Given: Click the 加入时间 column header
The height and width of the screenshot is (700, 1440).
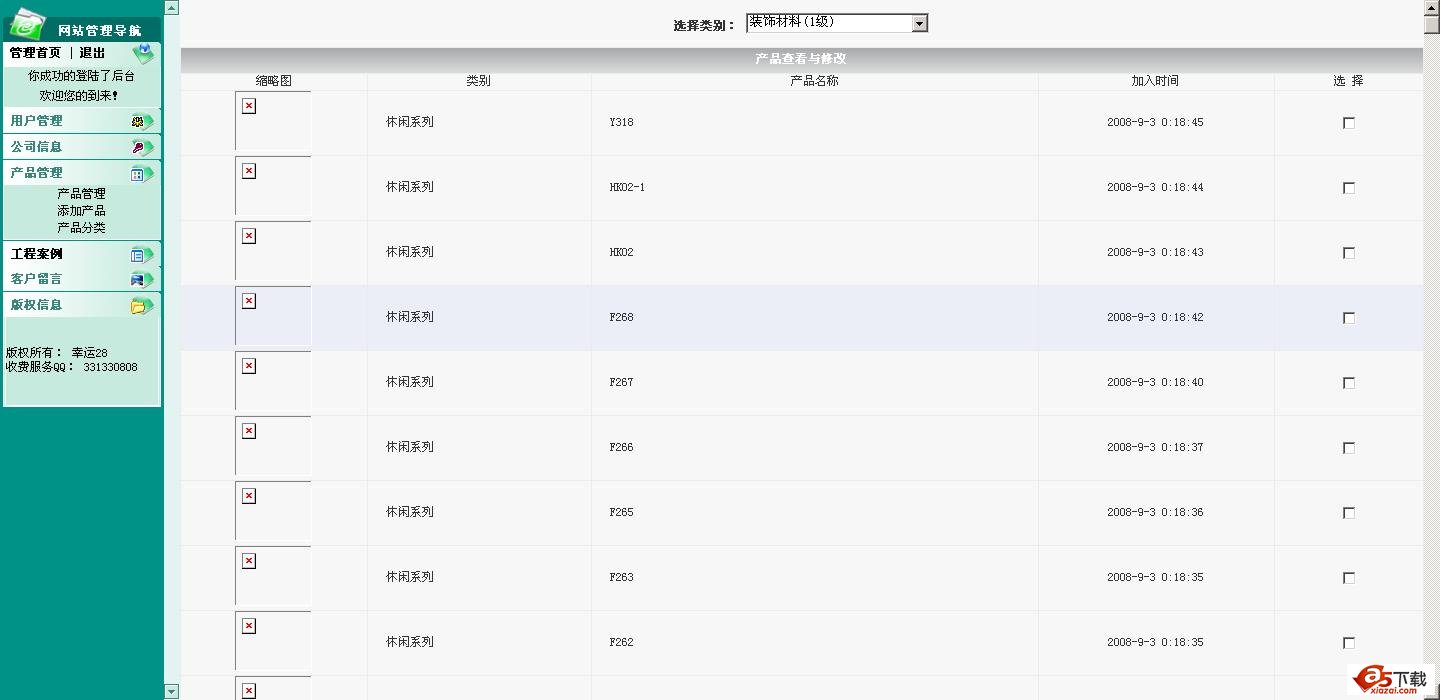Looking at the screenshot, I should coord(1155,81).
